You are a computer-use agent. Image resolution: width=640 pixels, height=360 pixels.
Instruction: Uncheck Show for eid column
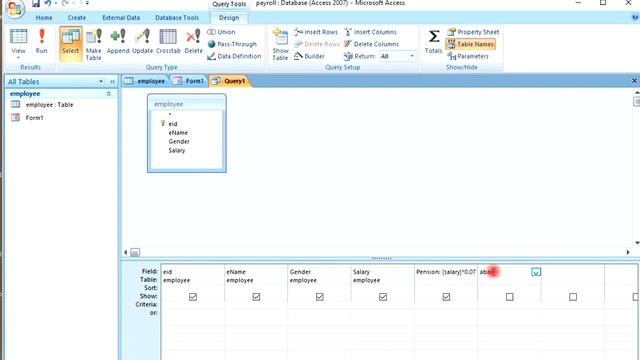(x=193, y=297)
